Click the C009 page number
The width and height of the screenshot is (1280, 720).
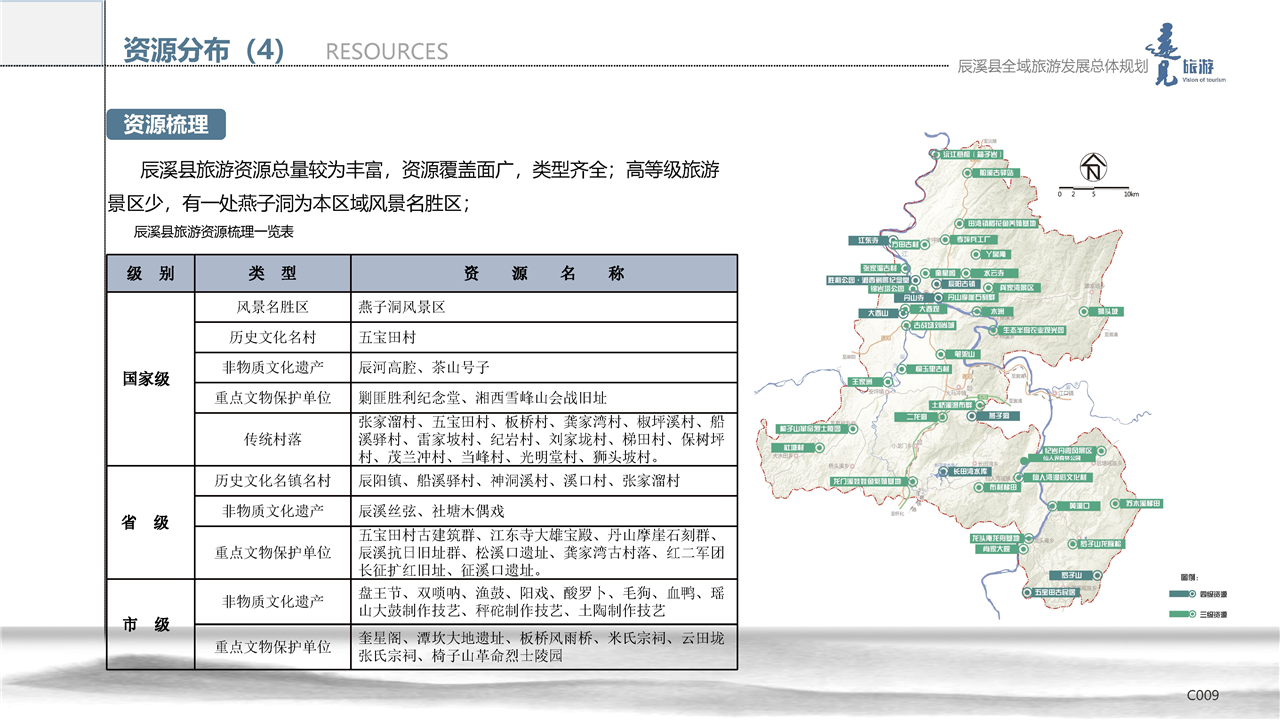pos(1202,695)
